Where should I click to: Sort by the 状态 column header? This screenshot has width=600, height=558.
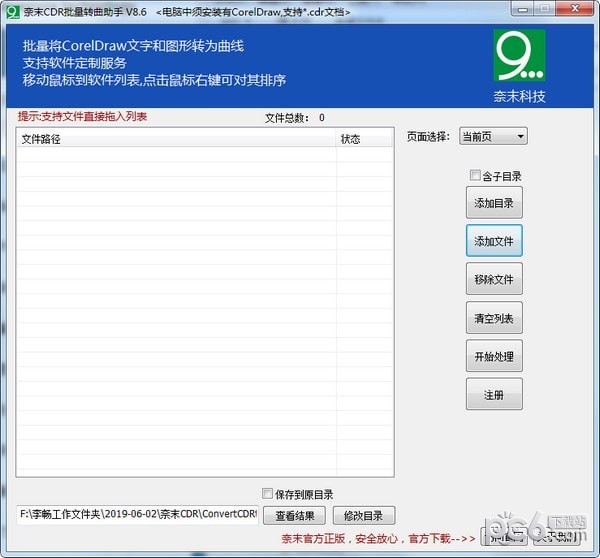pyautogui.click(x=364, y=139)
